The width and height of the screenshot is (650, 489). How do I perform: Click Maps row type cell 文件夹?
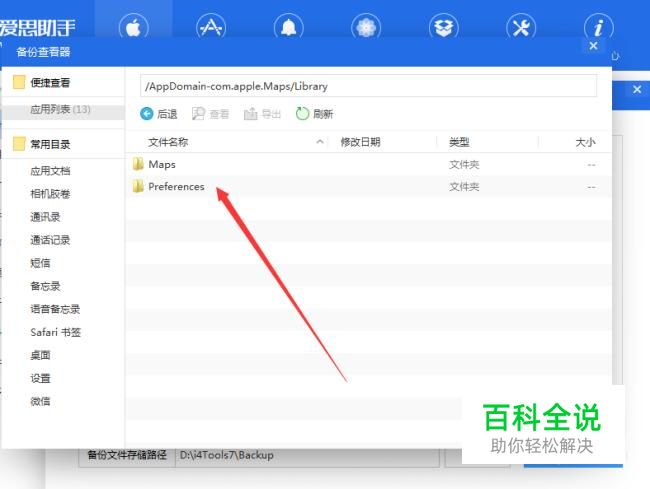click(464, 165)
